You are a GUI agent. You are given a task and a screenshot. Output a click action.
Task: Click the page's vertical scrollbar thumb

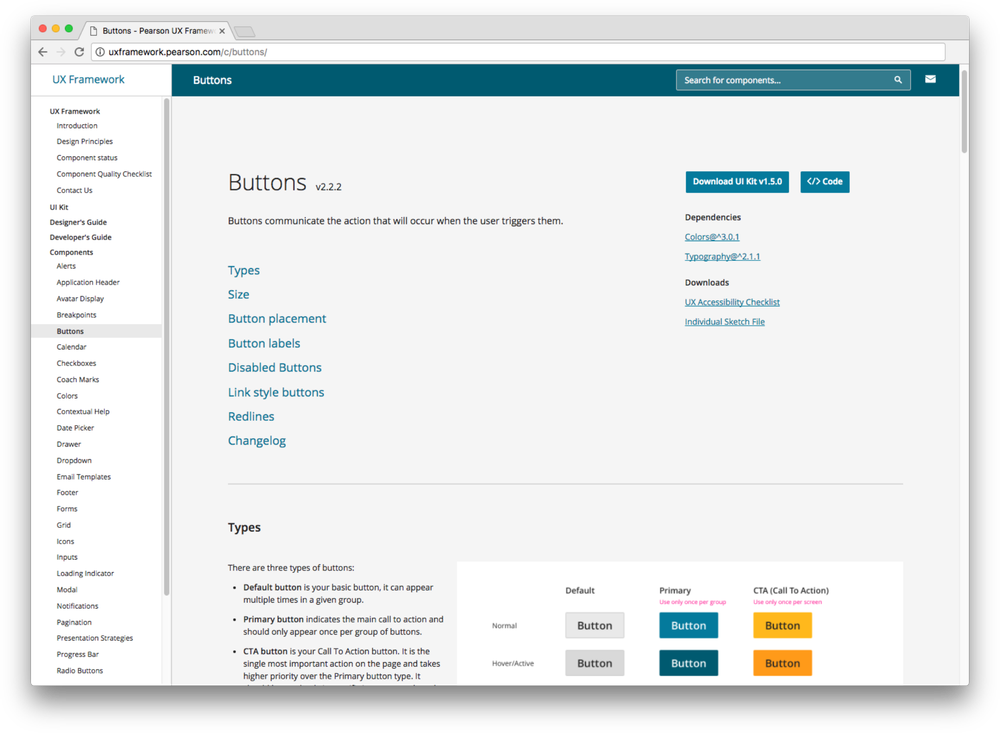[964, 111]
